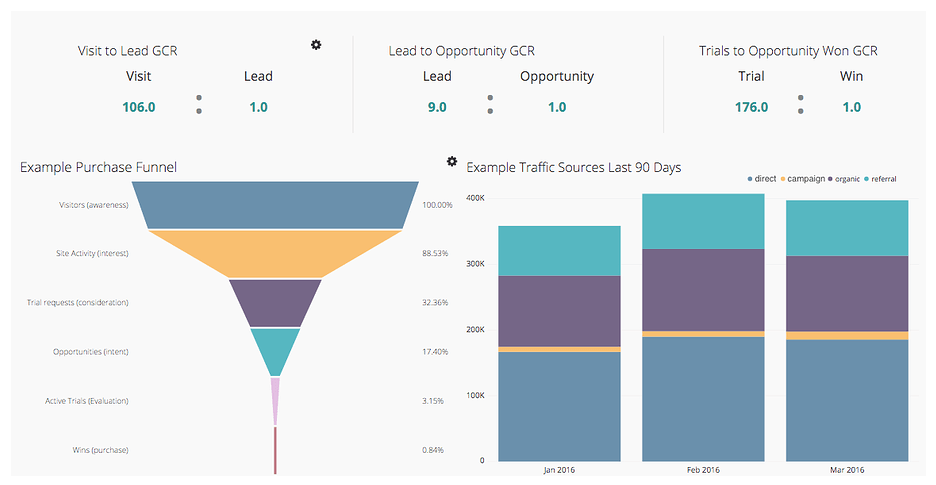
Task: Click the Visitors (awareness) funnel segment
Action: tap(275, 205)
